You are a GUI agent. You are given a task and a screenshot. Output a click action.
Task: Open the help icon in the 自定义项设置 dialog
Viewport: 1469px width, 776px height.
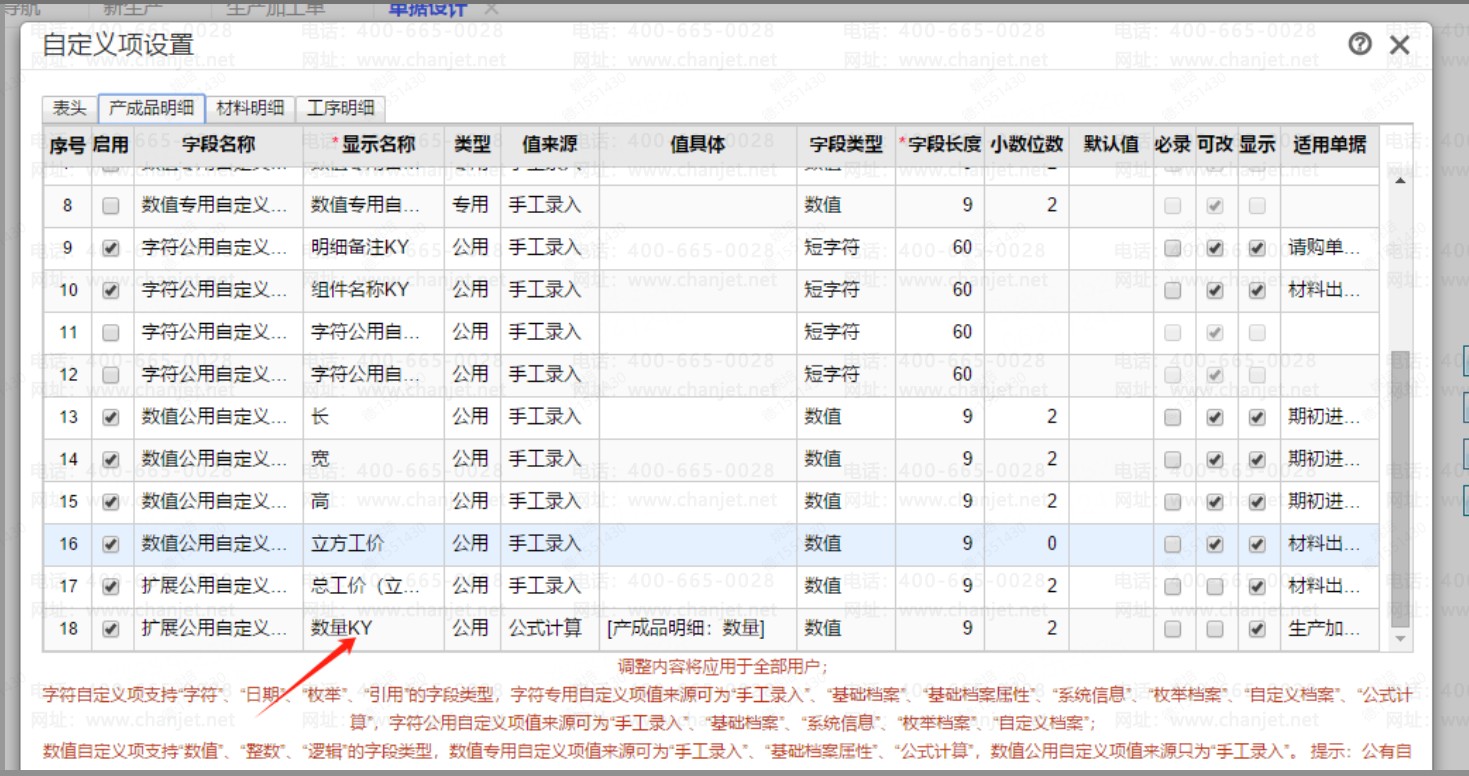[1359, 44]
